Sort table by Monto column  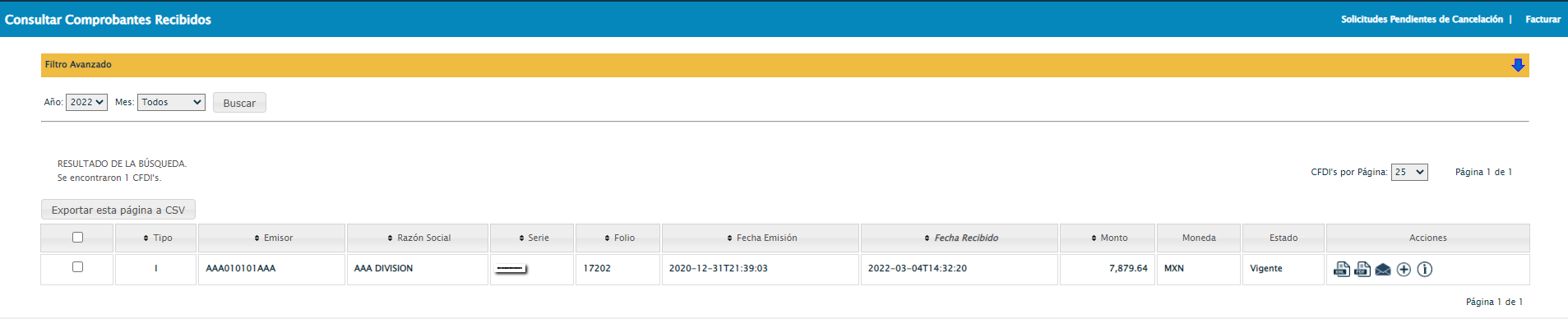pos(1109,238)
